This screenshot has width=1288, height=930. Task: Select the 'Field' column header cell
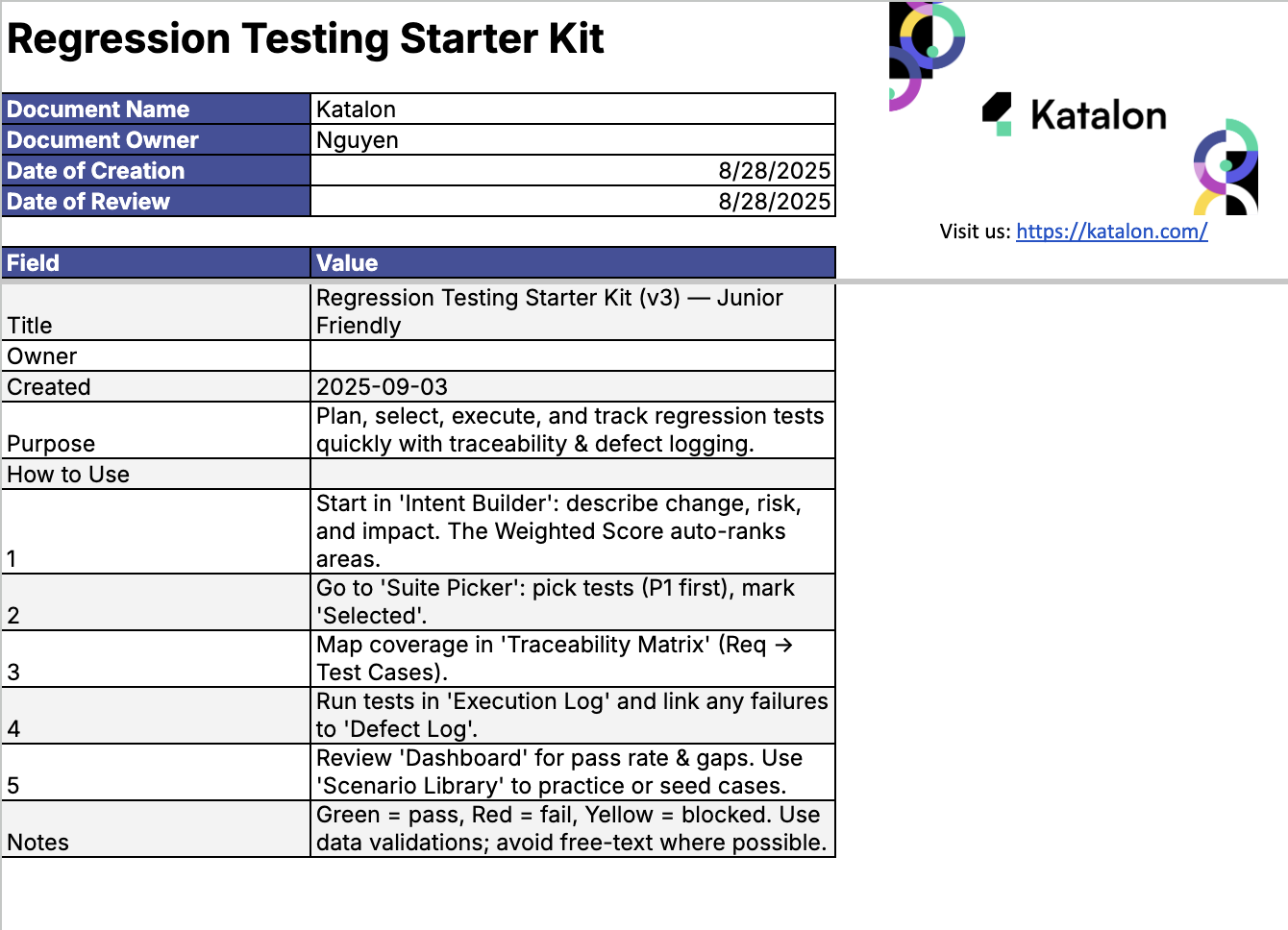[x=156, y=263]
